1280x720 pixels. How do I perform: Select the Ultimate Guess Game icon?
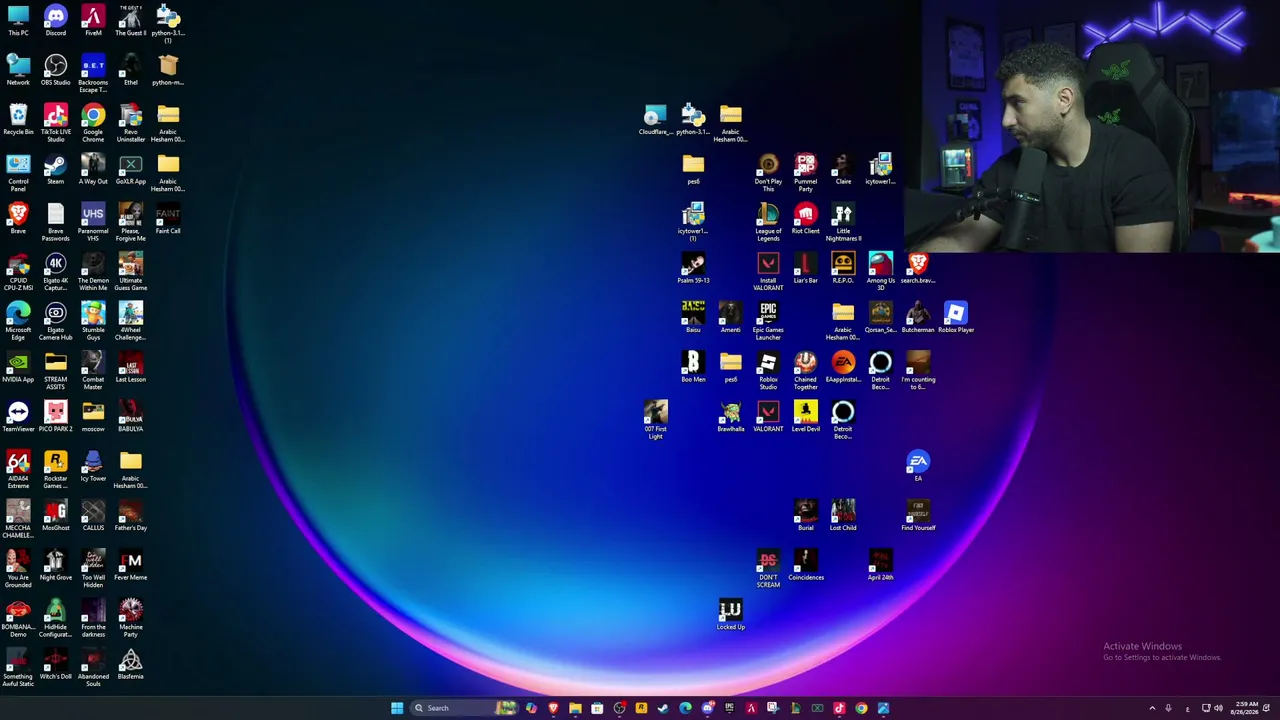130,272
